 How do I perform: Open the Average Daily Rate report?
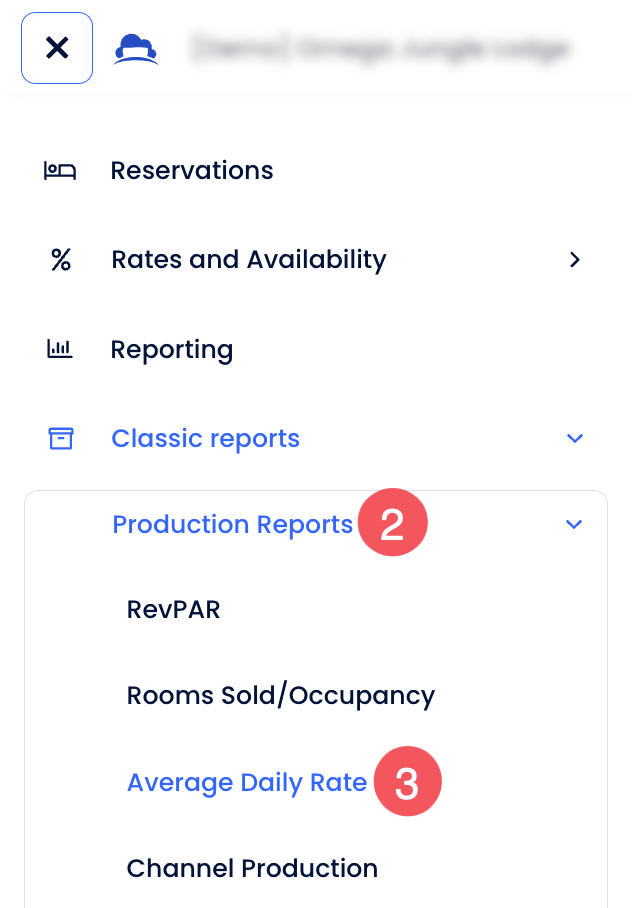247,782
